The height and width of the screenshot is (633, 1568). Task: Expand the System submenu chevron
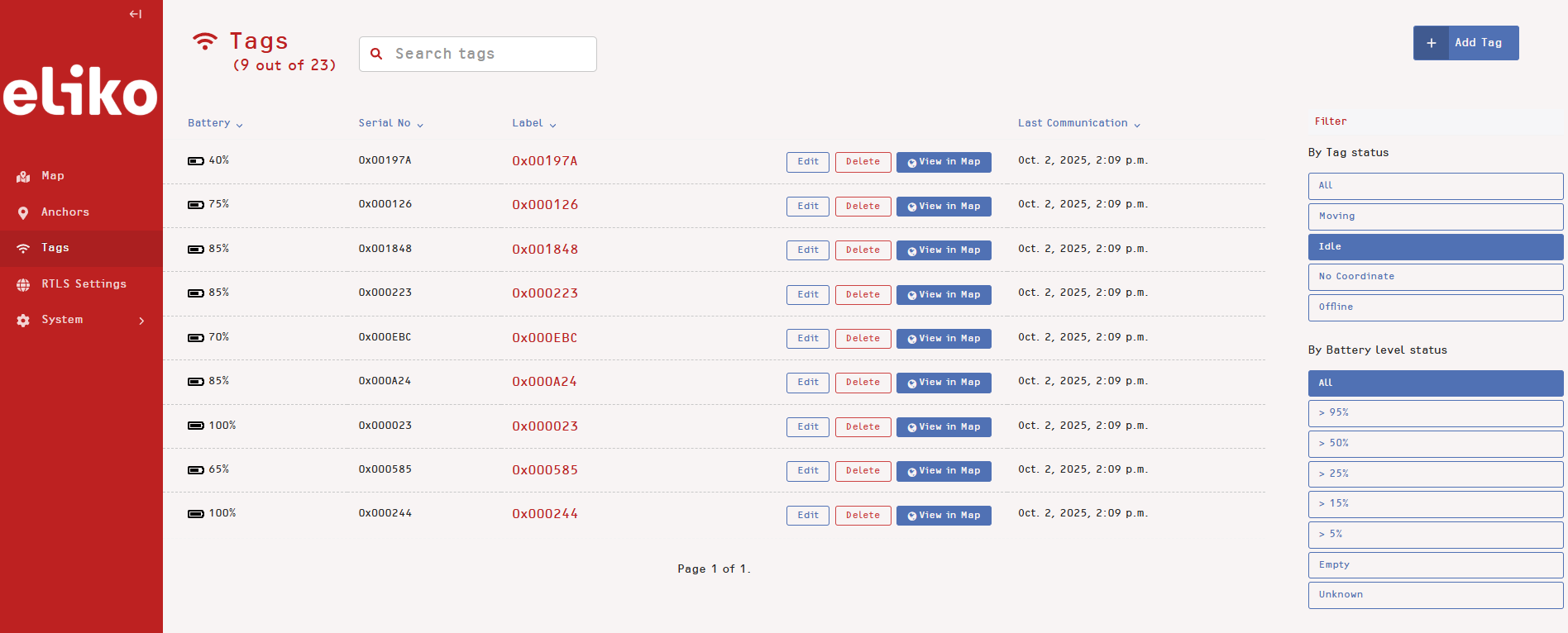click(x=141, y=321)
